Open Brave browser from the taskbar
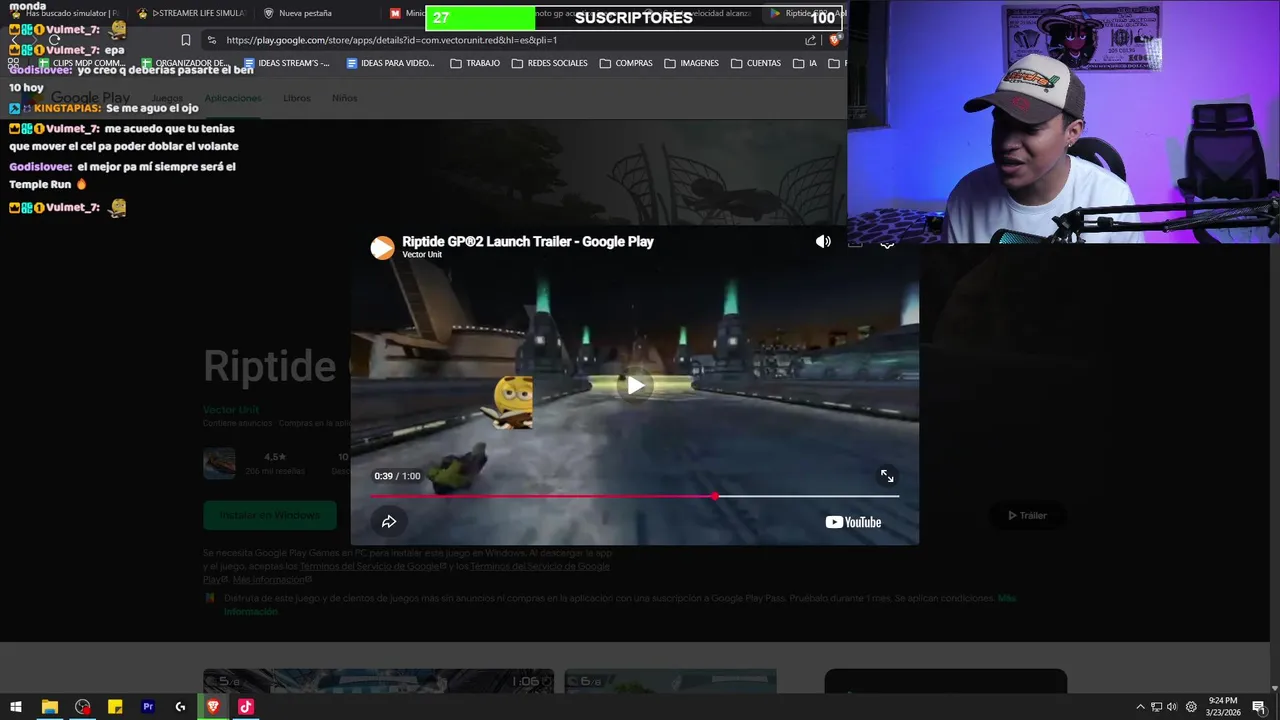Screen dimensions: 1280x720 [213, 707]
